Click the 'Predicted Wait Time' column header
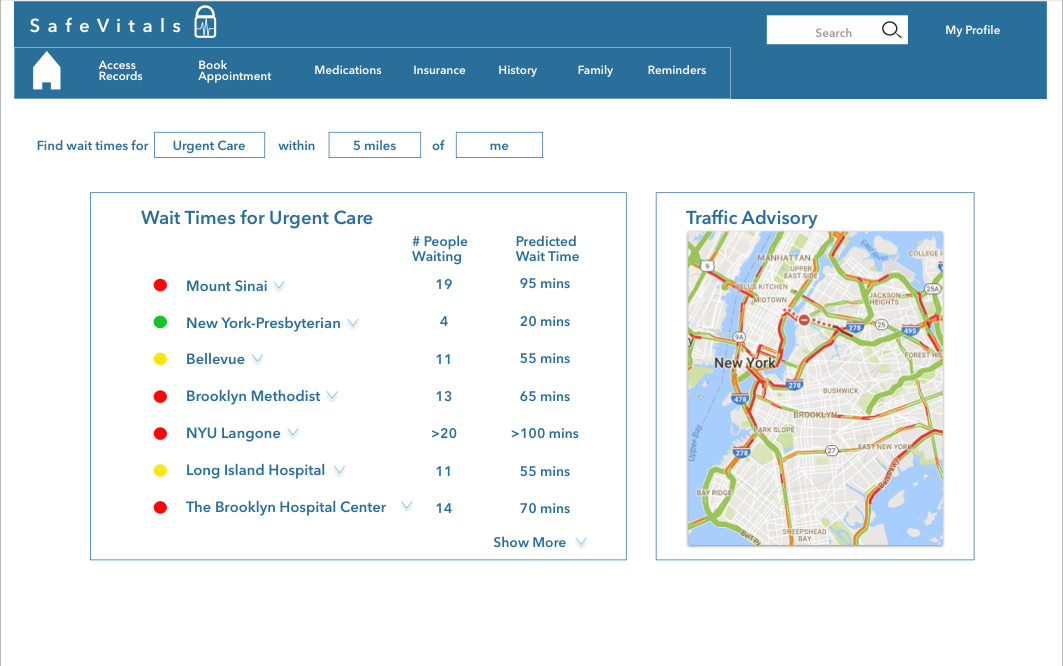The height and width of the screenshot is (666, 1063). click(x=547, y=249)
